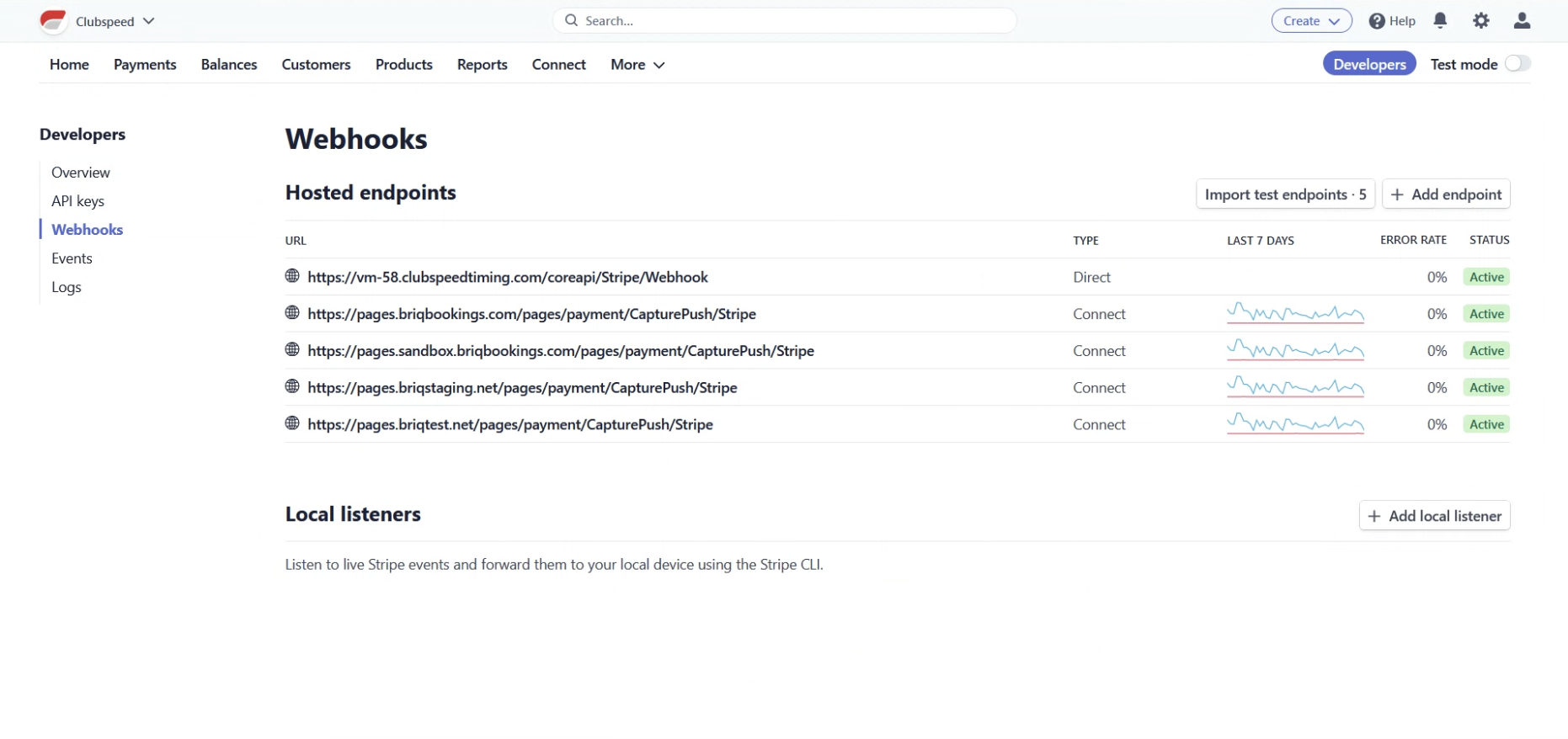The width and height of the screenshot is (1568, 739).
Task: Click the Developers pill button
Action: tap(1369, 64)
